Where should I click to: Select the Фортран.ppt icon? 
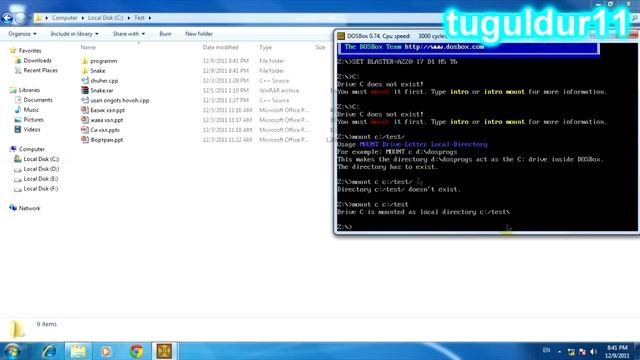coord(84,140)
